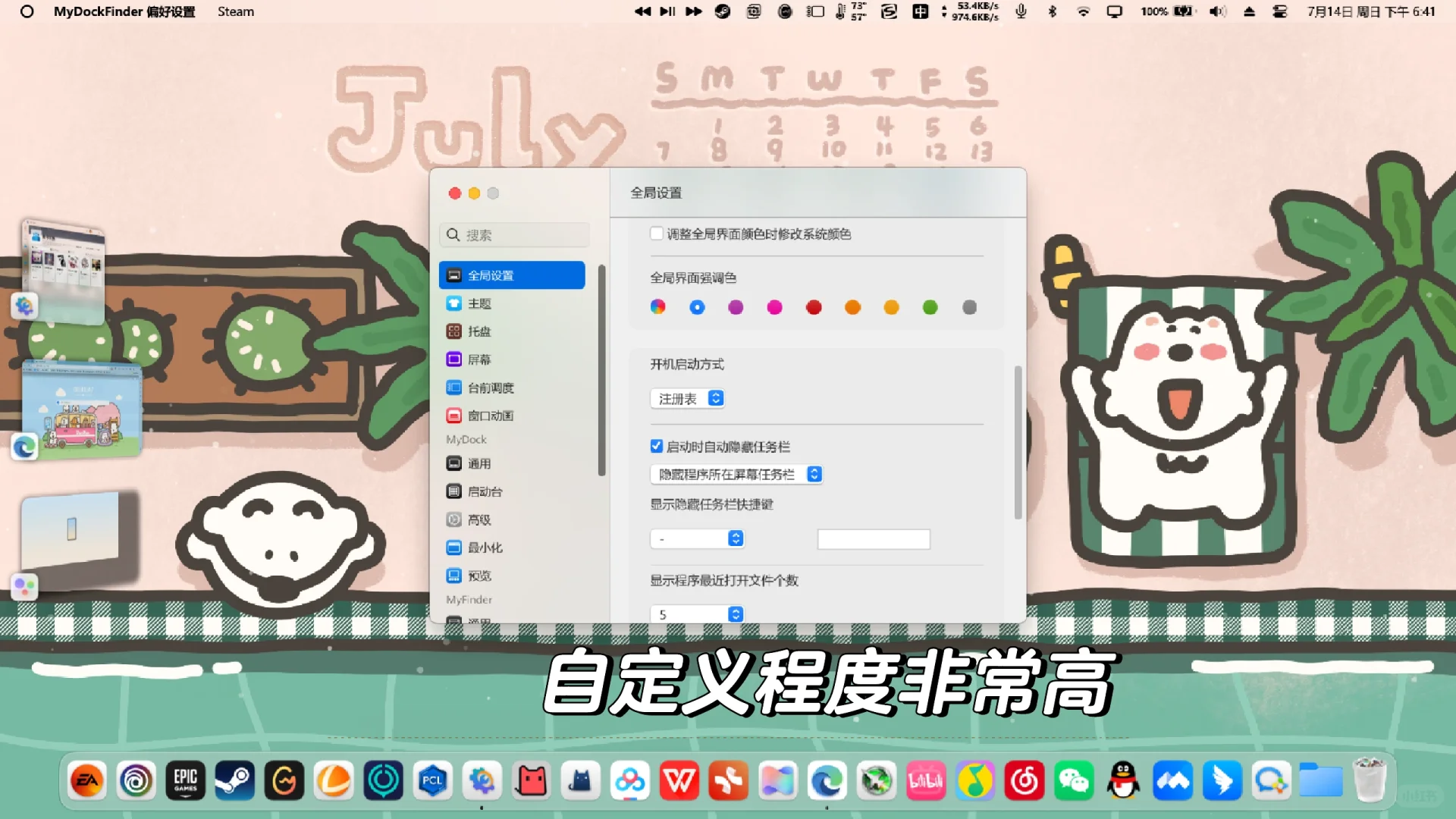This screenshot has width=1456, height=819.
Task: Enable 调整全局界面颜色时修改系统颜色 checkbox
Action: pyautogui.click(x=657, y=234)
